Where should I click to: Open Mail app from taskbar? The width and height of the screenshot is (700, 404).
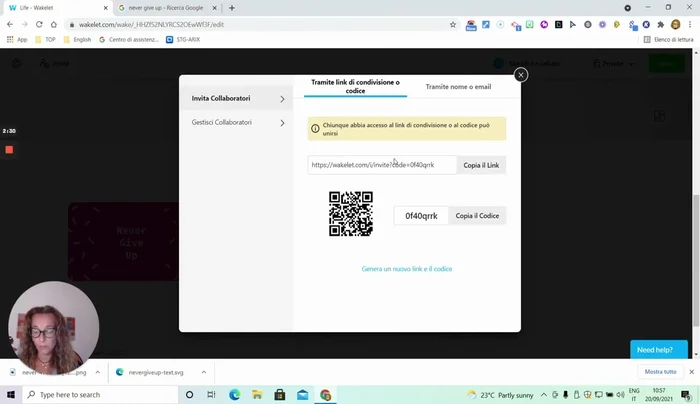303,395
